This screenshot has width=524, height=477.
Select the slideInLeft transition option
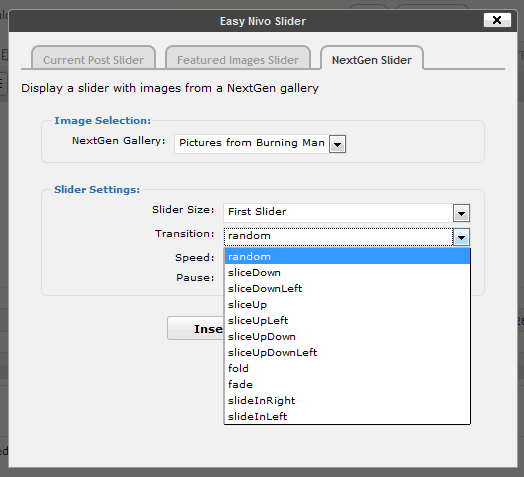point(347,416)
